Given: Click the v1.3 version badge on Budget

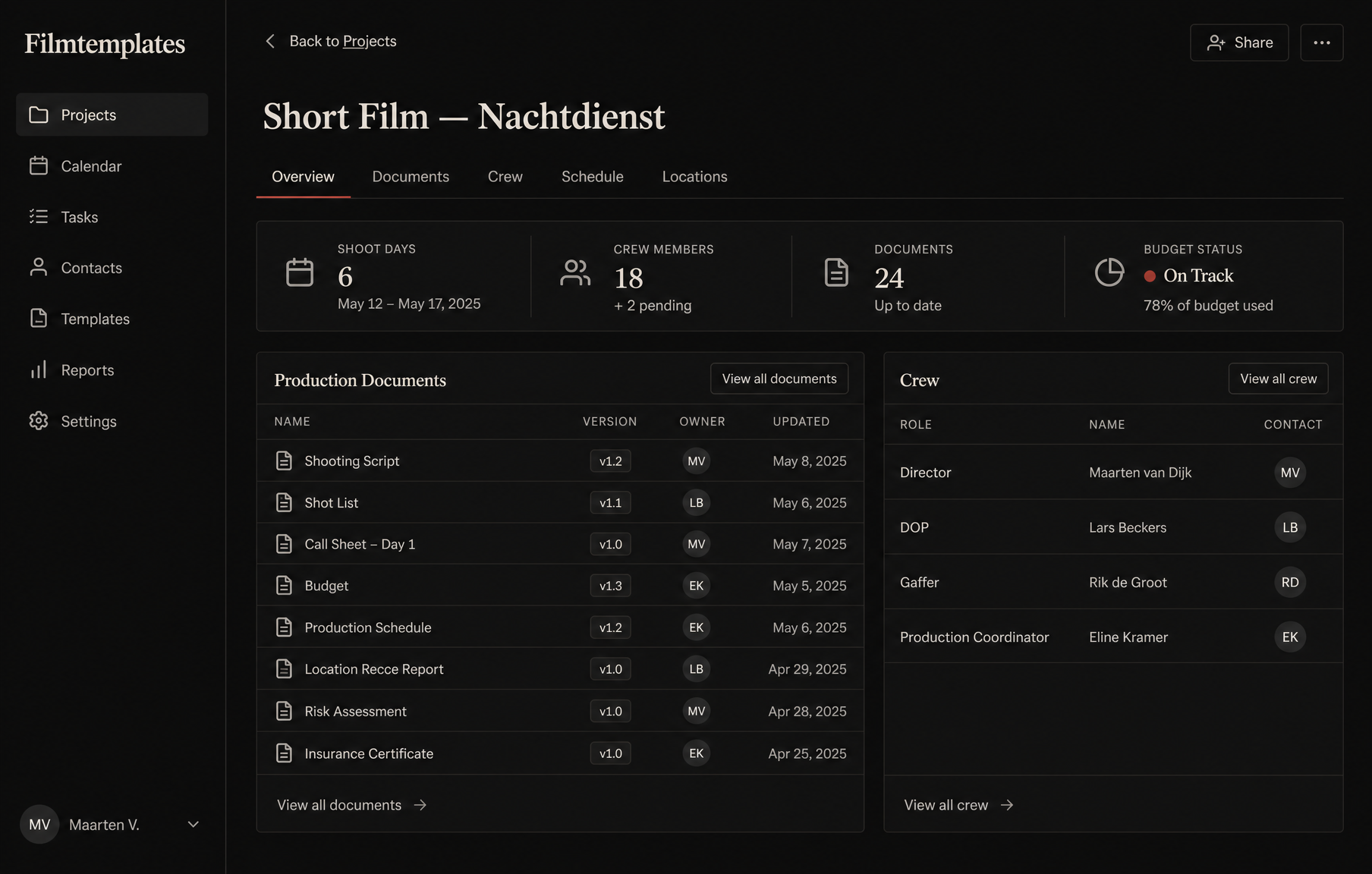Looking at the screenshot, I should 610,586.
